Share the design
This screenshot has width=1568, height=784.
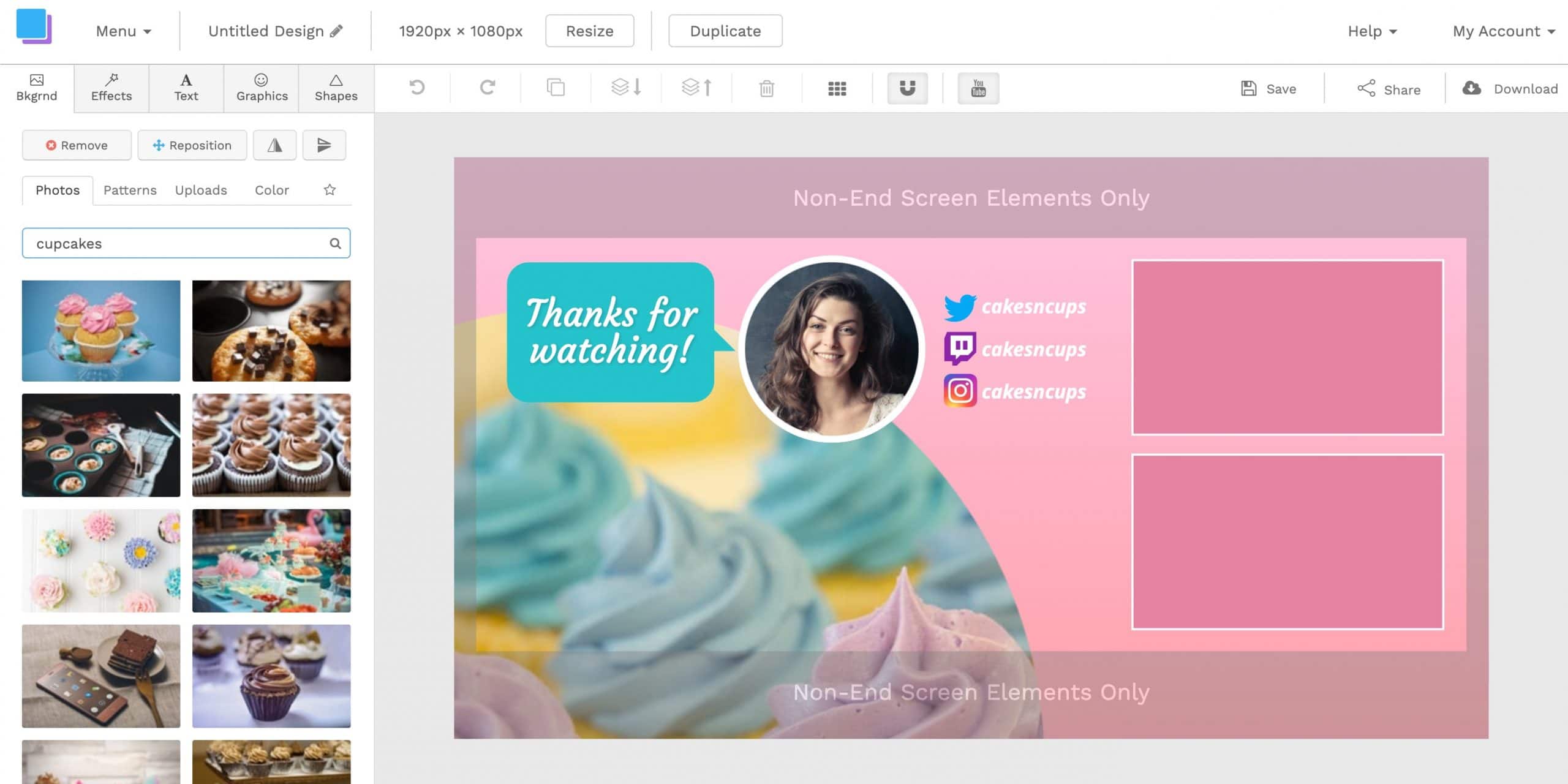coord(1389,89)
